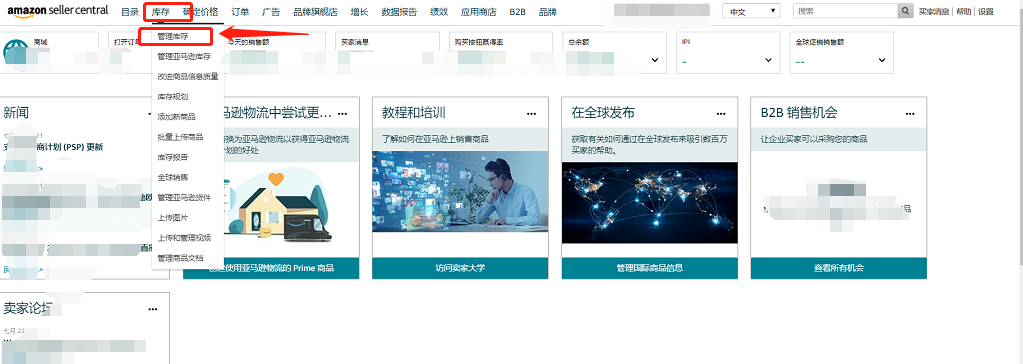Click the 购买按钮赢得率 summary card
The width and height of the screenshot is (1023, 364).
(500, 53)
